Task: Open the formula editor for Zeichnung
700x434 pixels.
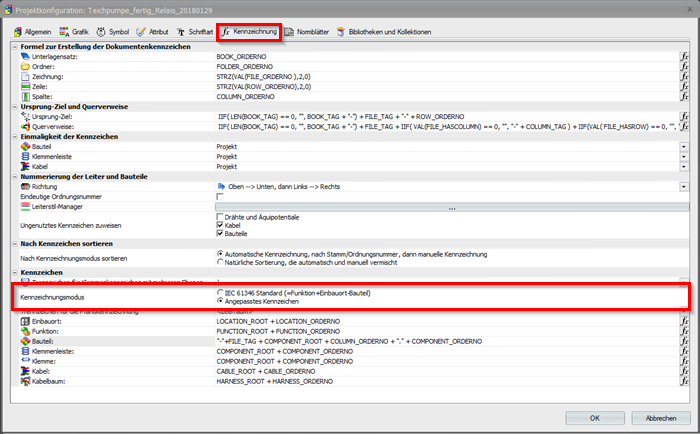Action: click(684, 77)
